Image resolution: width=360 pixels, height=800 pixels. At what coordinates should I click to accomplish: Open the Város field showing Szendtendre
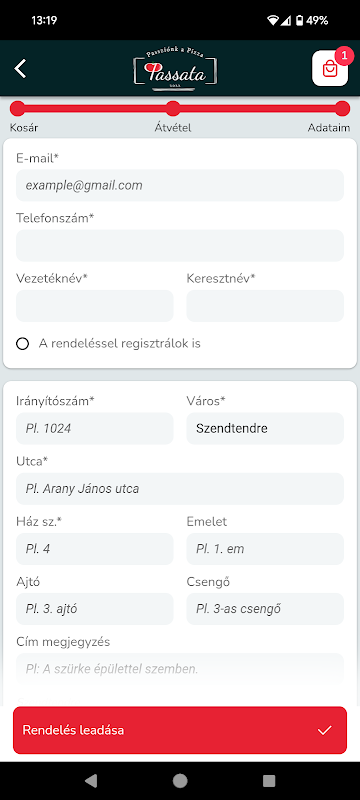(265, 429)
